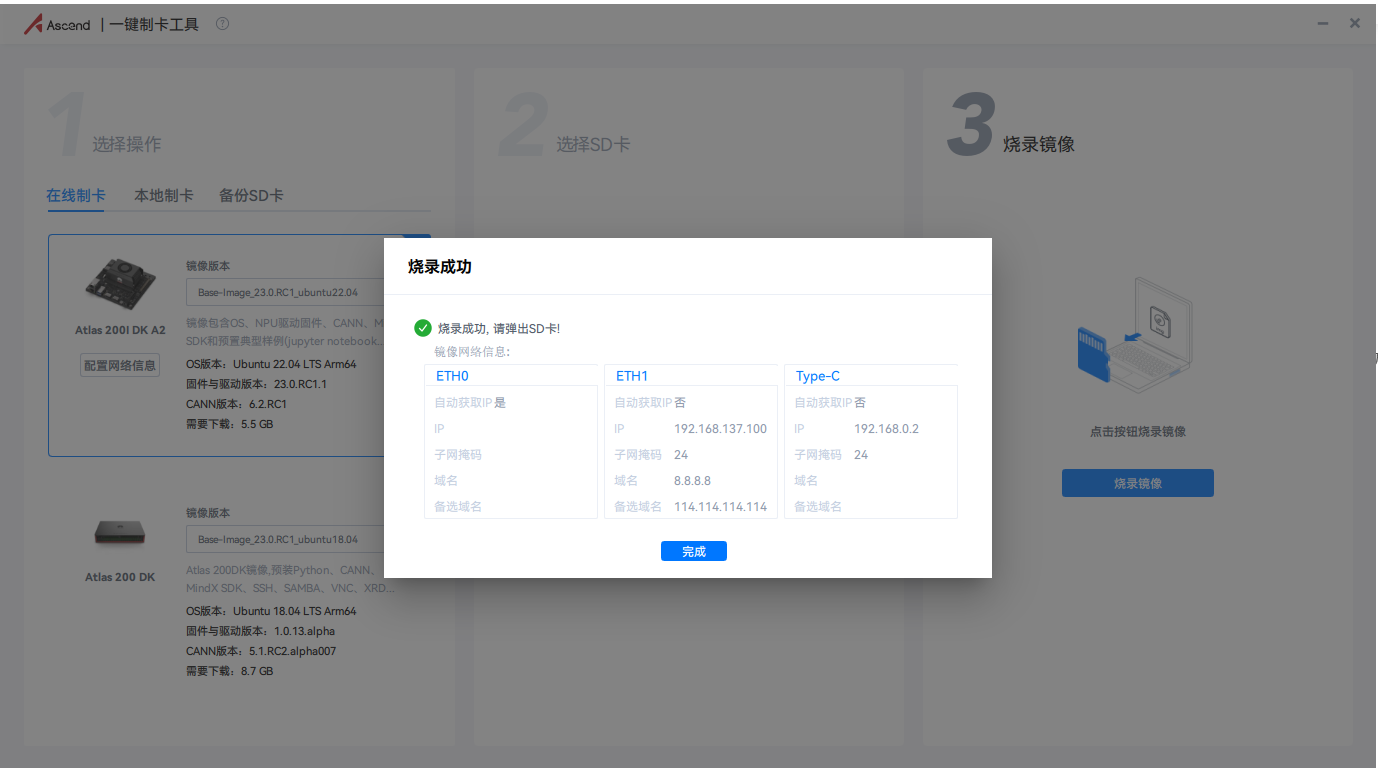1378x768 pixels.
Task: Open the help question mark icon
Action: click(222, 23)
